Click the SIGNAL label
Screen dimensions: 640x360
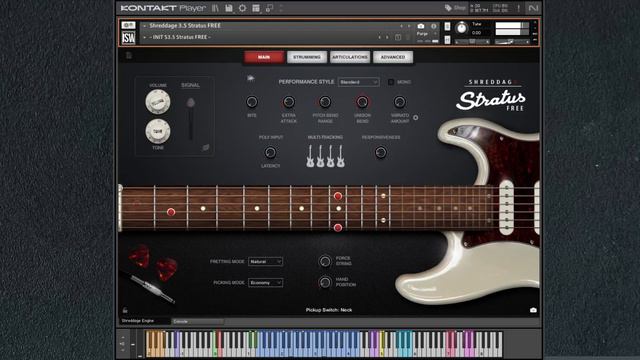pos(191,85)
